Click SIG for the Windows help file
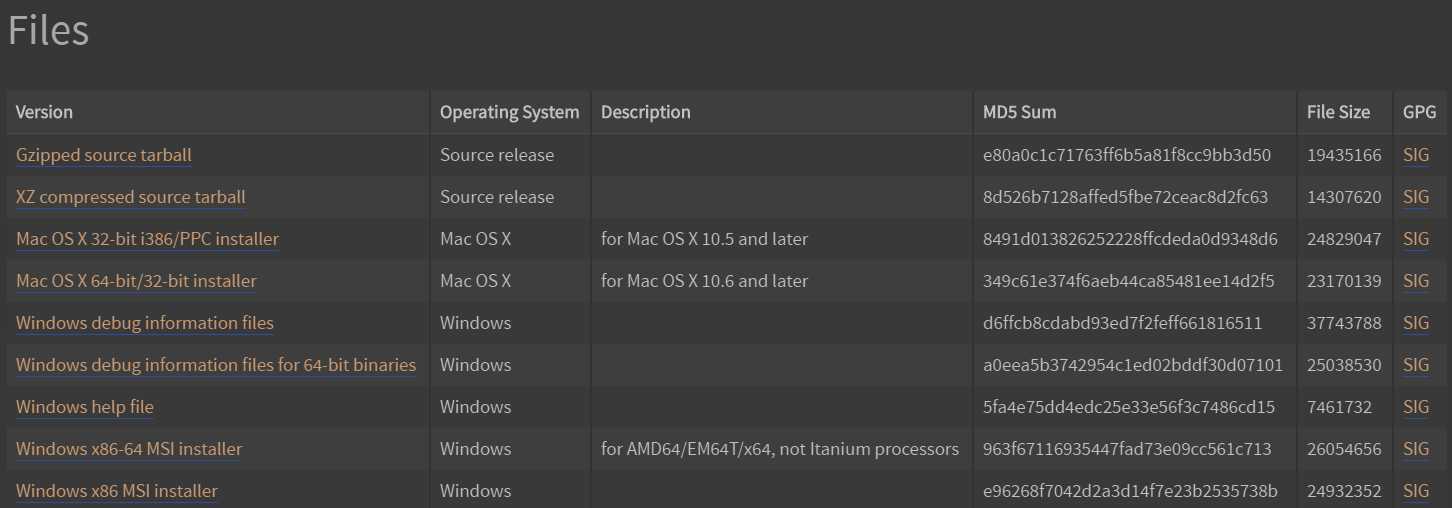Screen dimensions: 1452x508 click(x=1416, y=407)
